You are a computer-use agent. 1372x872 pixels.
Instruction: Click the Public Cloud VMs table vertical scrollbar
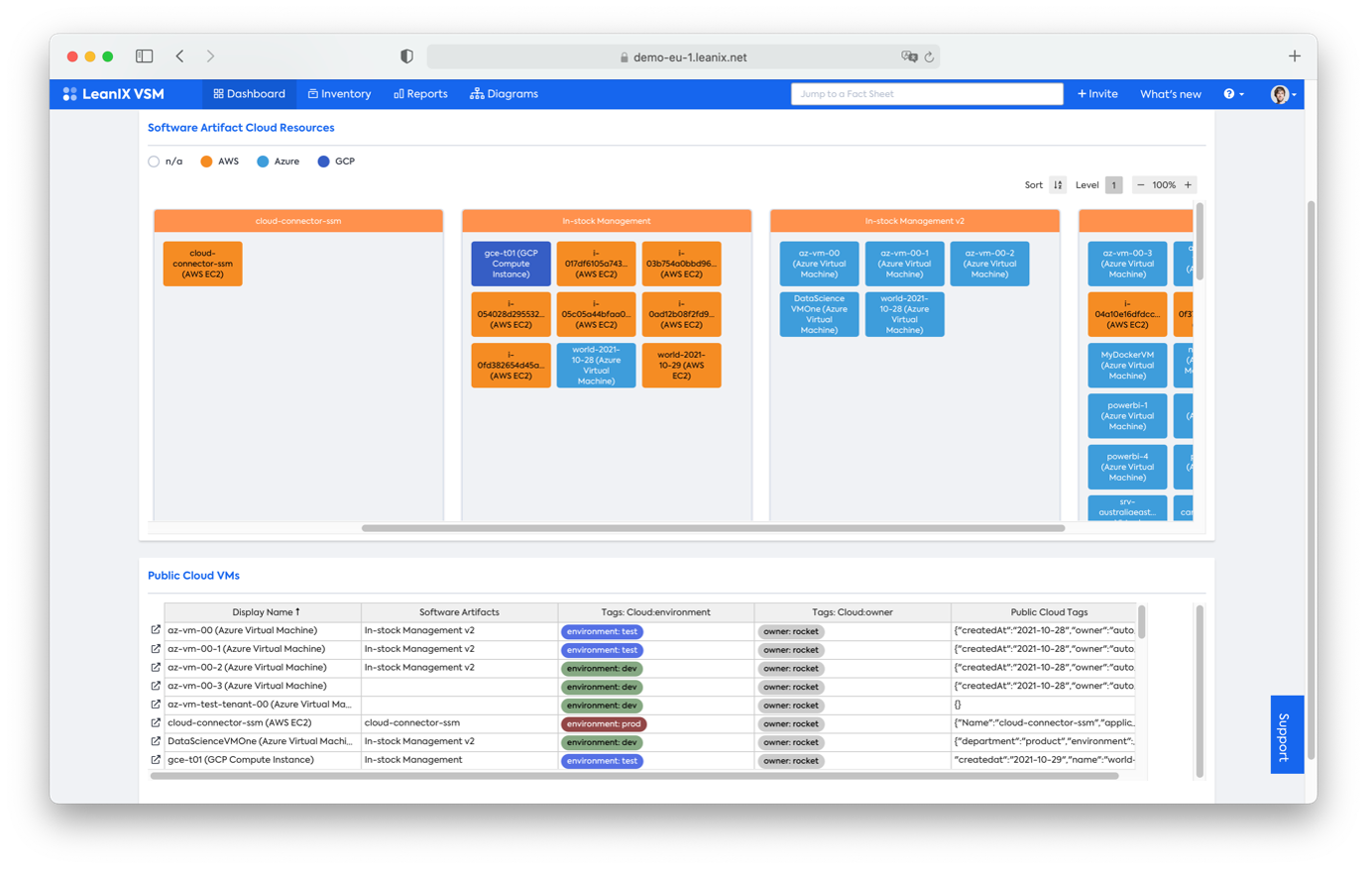[1141, 622]
